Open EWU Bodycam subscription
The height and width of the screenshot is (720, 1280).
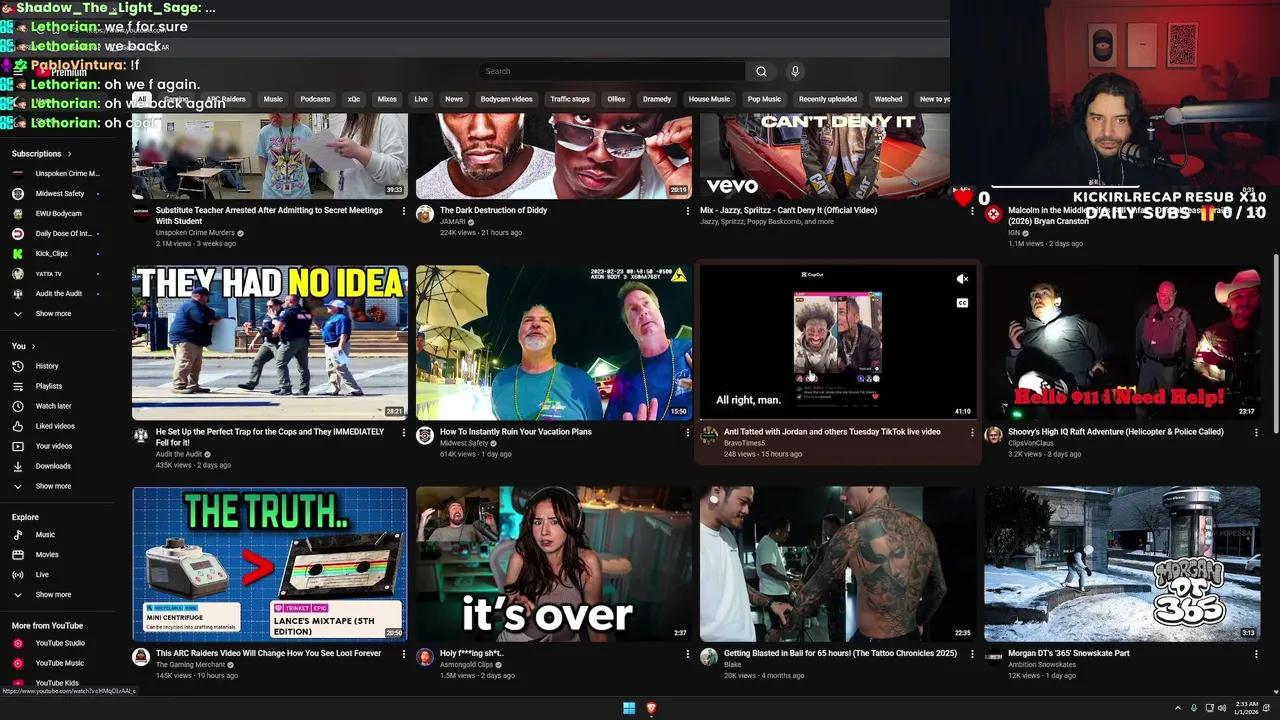click(x=59, y=214)
